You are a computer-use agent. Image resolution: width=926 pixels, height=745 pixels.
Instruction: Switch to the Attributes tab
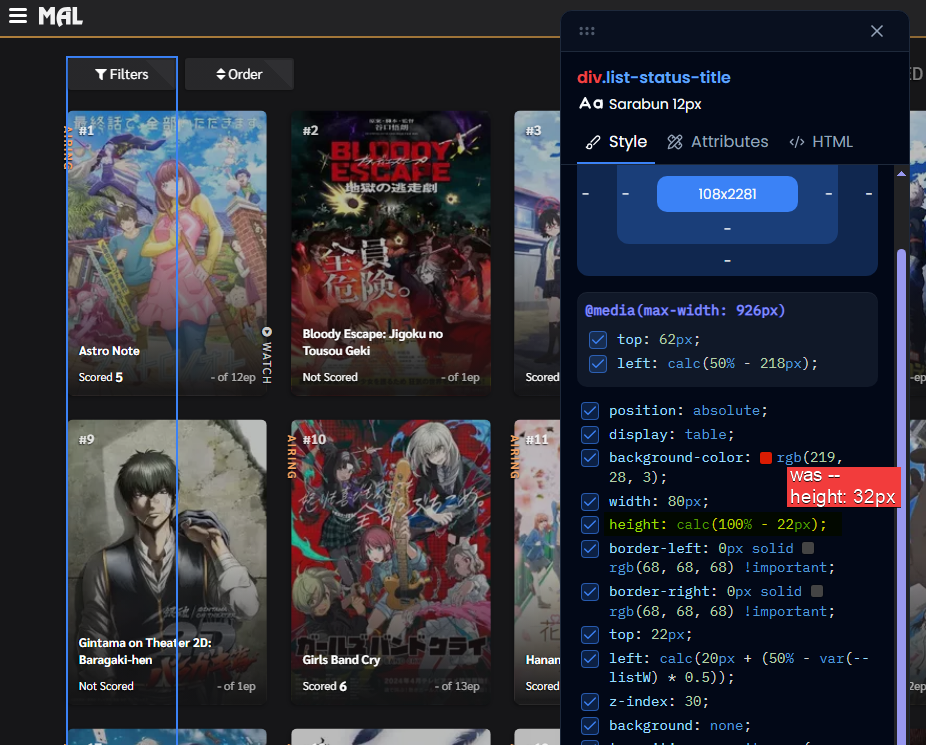[x=718, y=142]
